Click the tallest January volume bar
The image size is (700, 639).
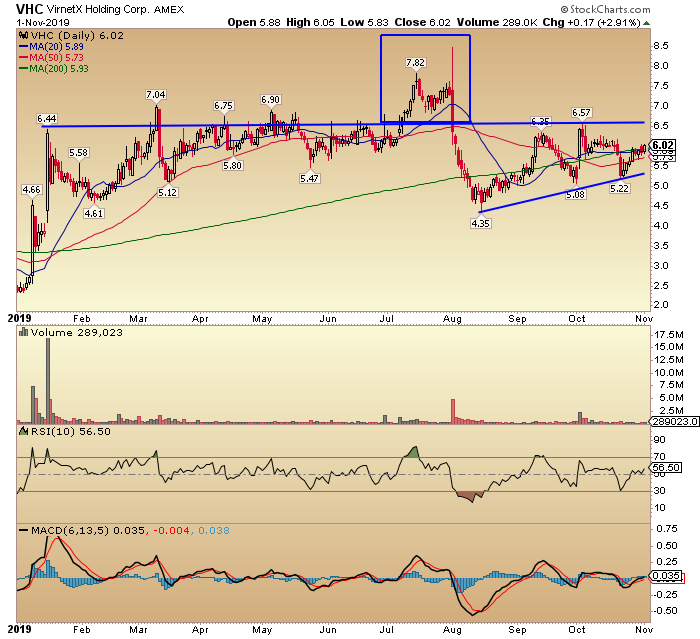(48, 380)
